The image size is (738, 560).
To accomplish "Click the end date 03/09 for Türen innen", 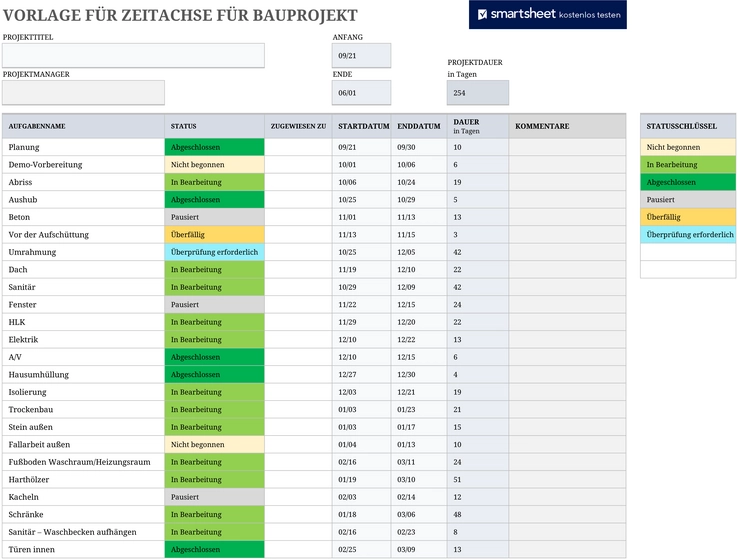I will pyautogui.click(x=419, y=549).
